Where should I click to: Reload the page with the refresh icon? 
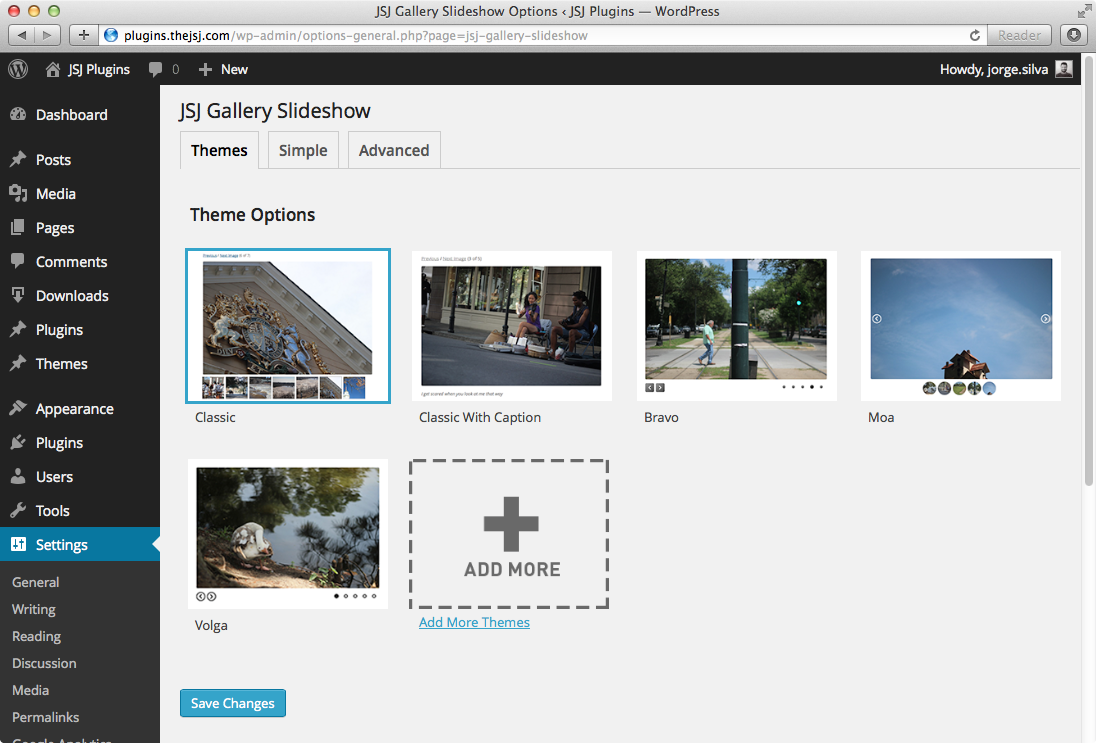(974, 35)
